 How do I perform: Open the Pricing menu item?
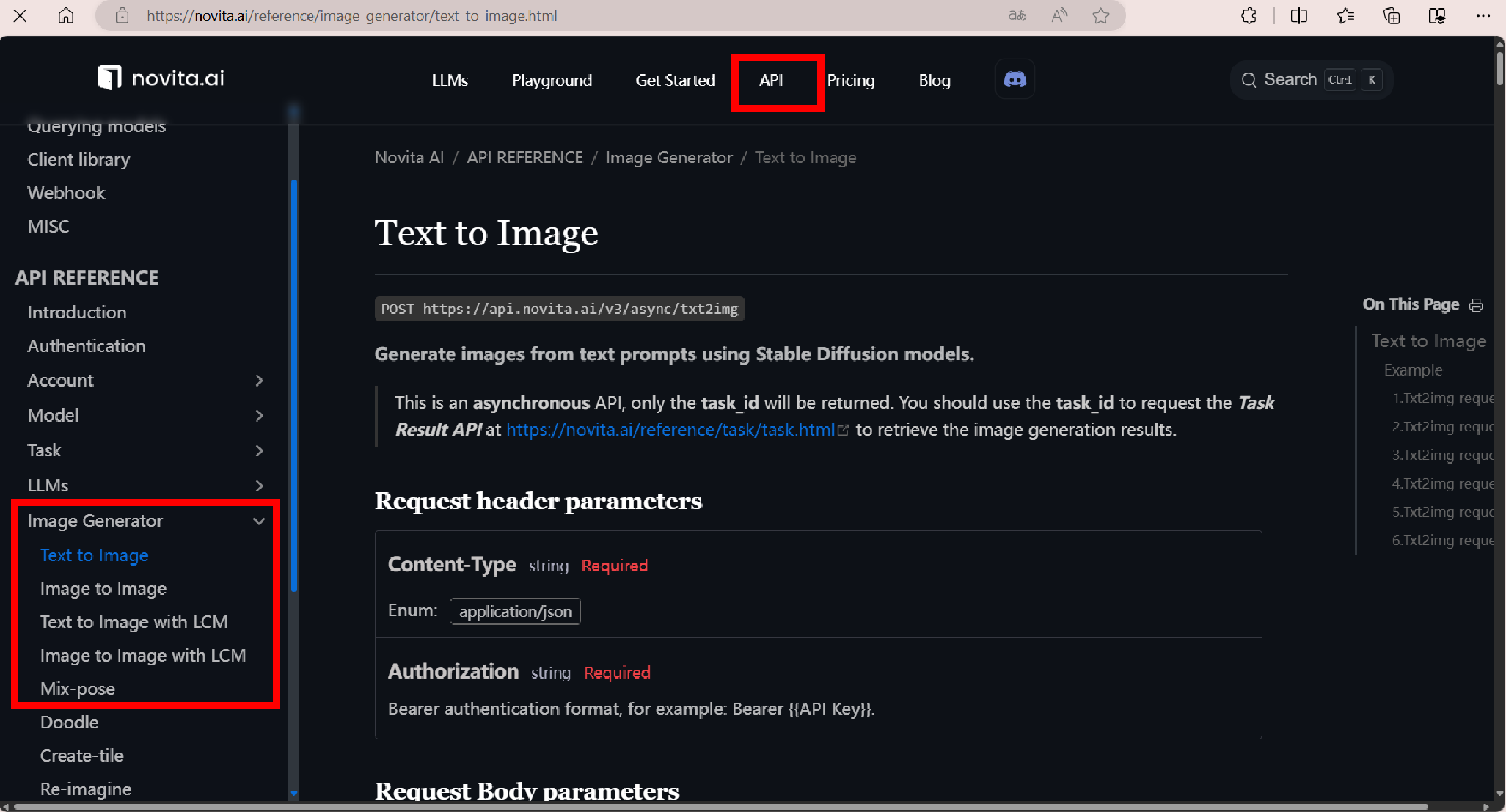[851, 80]
